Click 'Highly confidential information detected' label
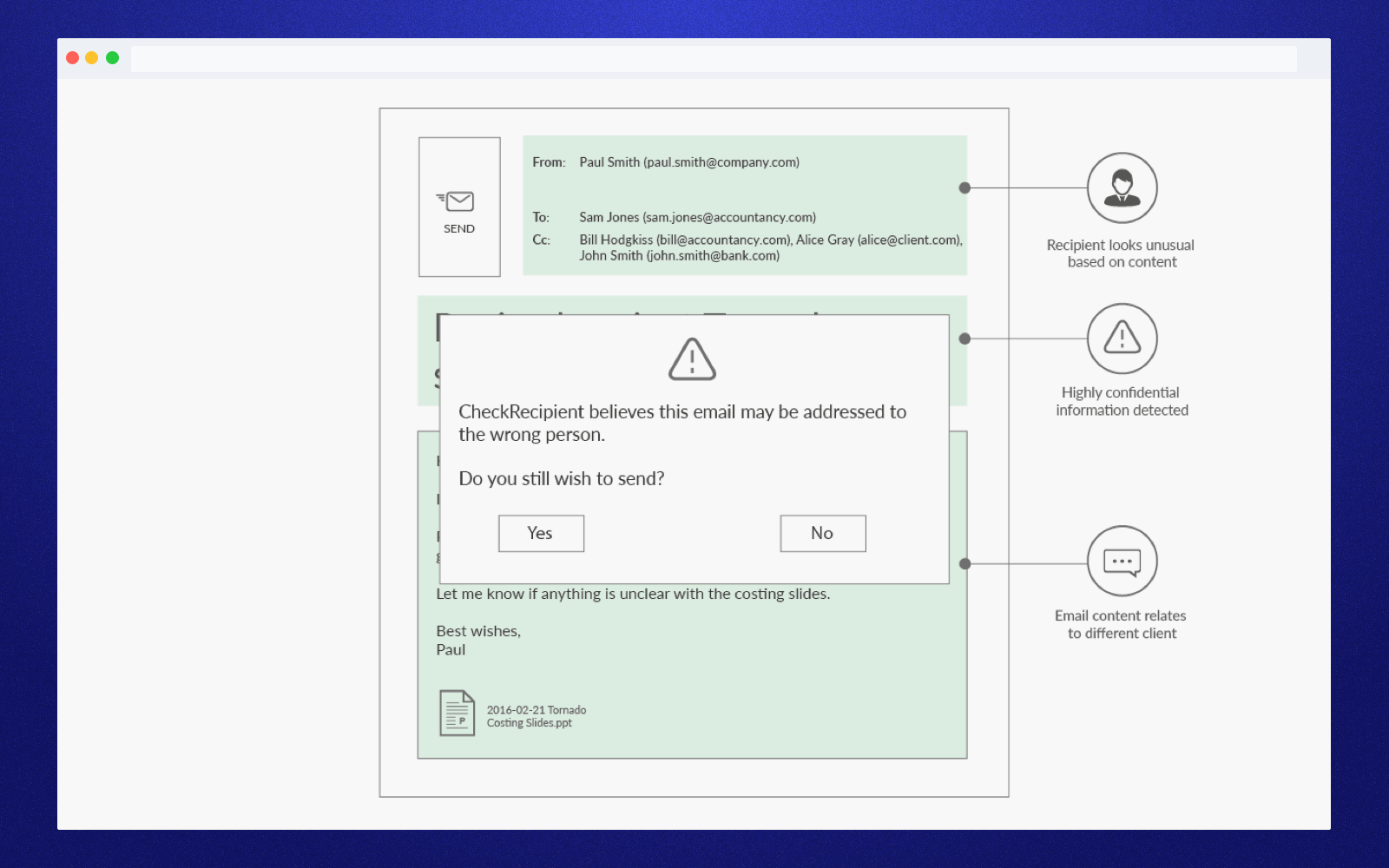Image resolution: width=1389 pixels, height=868 pixels. pyautogui.click(x=1122, y=401)
